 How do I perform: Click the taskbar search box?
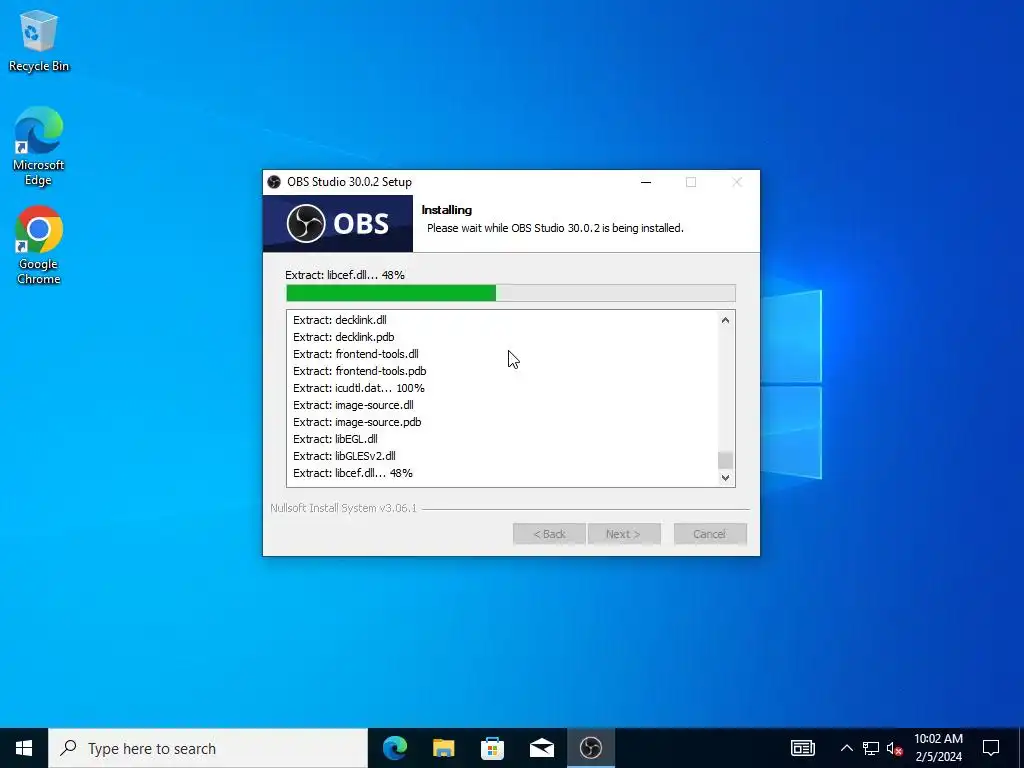pos(208,748)
